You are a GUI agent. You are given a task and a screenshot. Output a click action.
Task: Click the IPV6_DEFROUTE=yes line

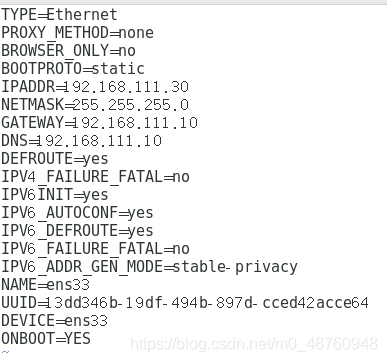coord(77,231)
